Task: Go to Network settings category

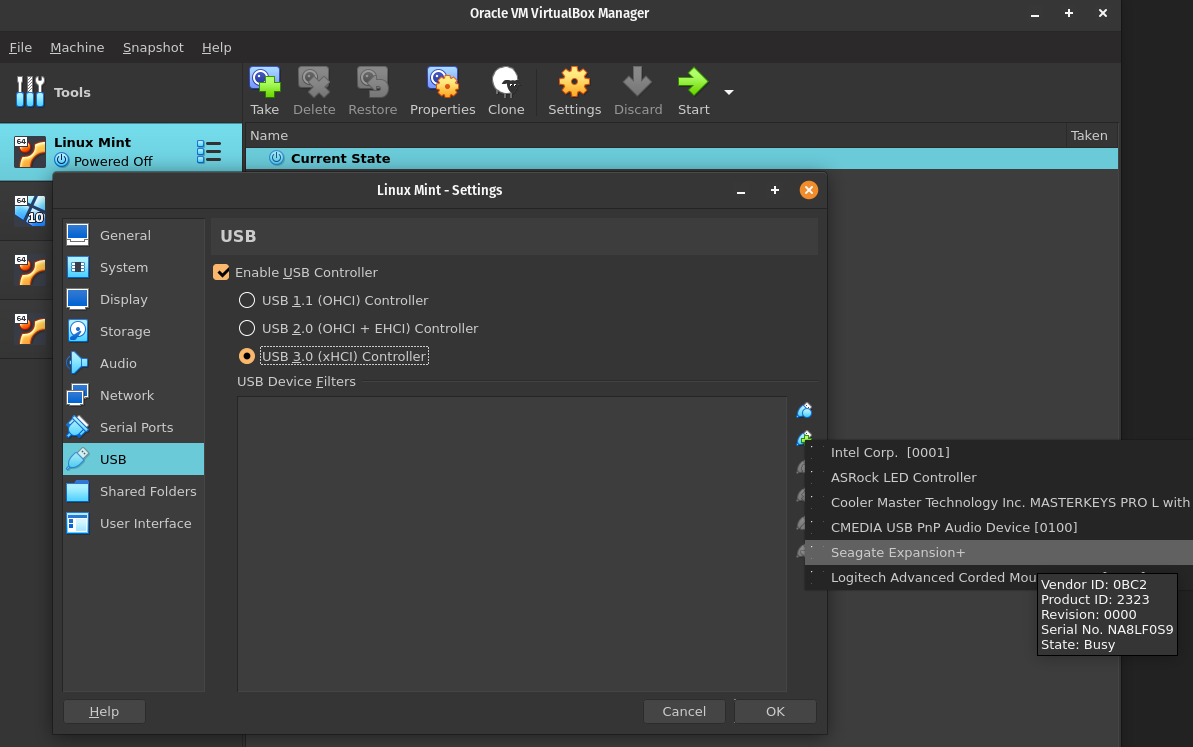Action: click(133, 395)
